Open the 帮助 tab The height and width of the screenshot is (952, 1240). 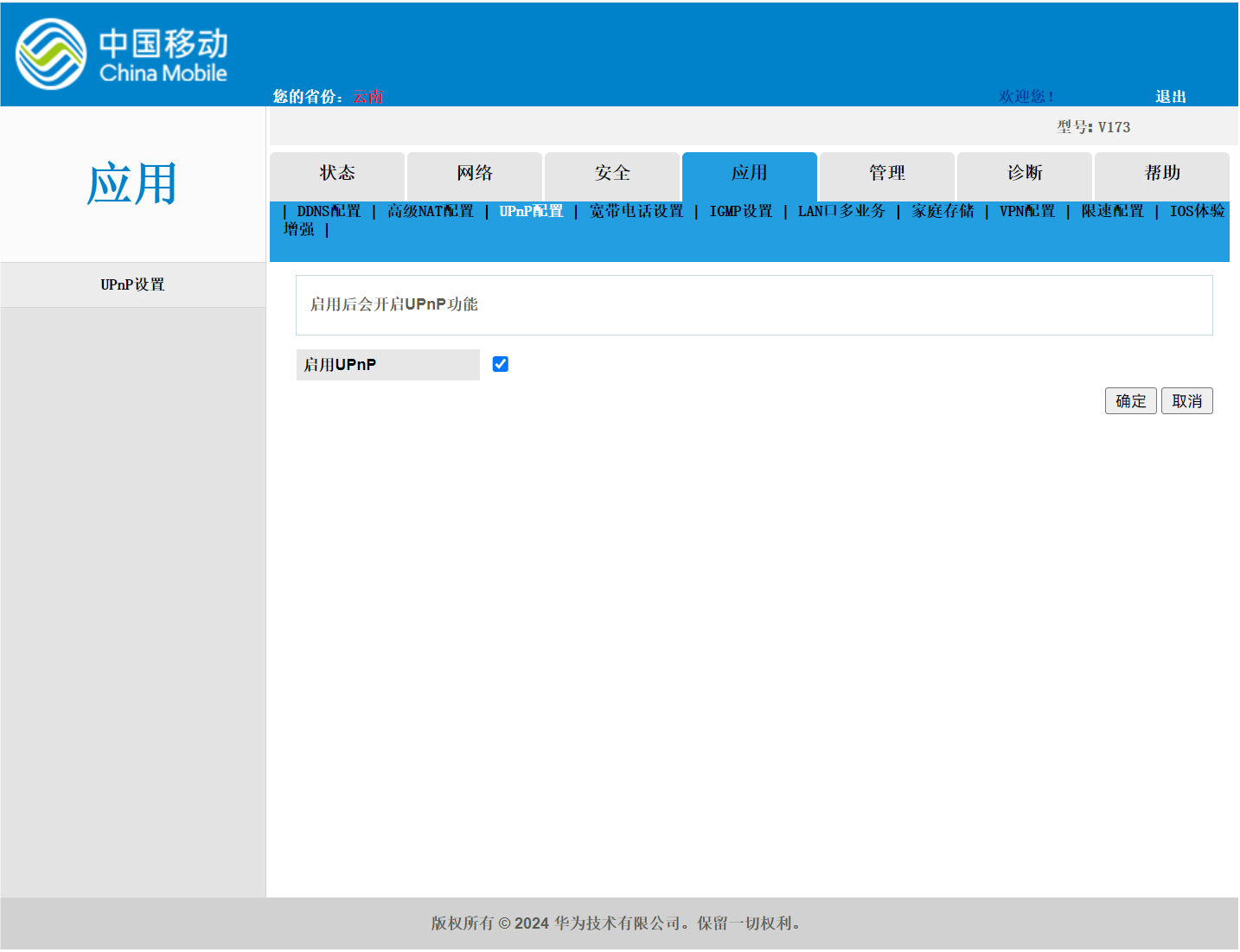point(1162,174)
